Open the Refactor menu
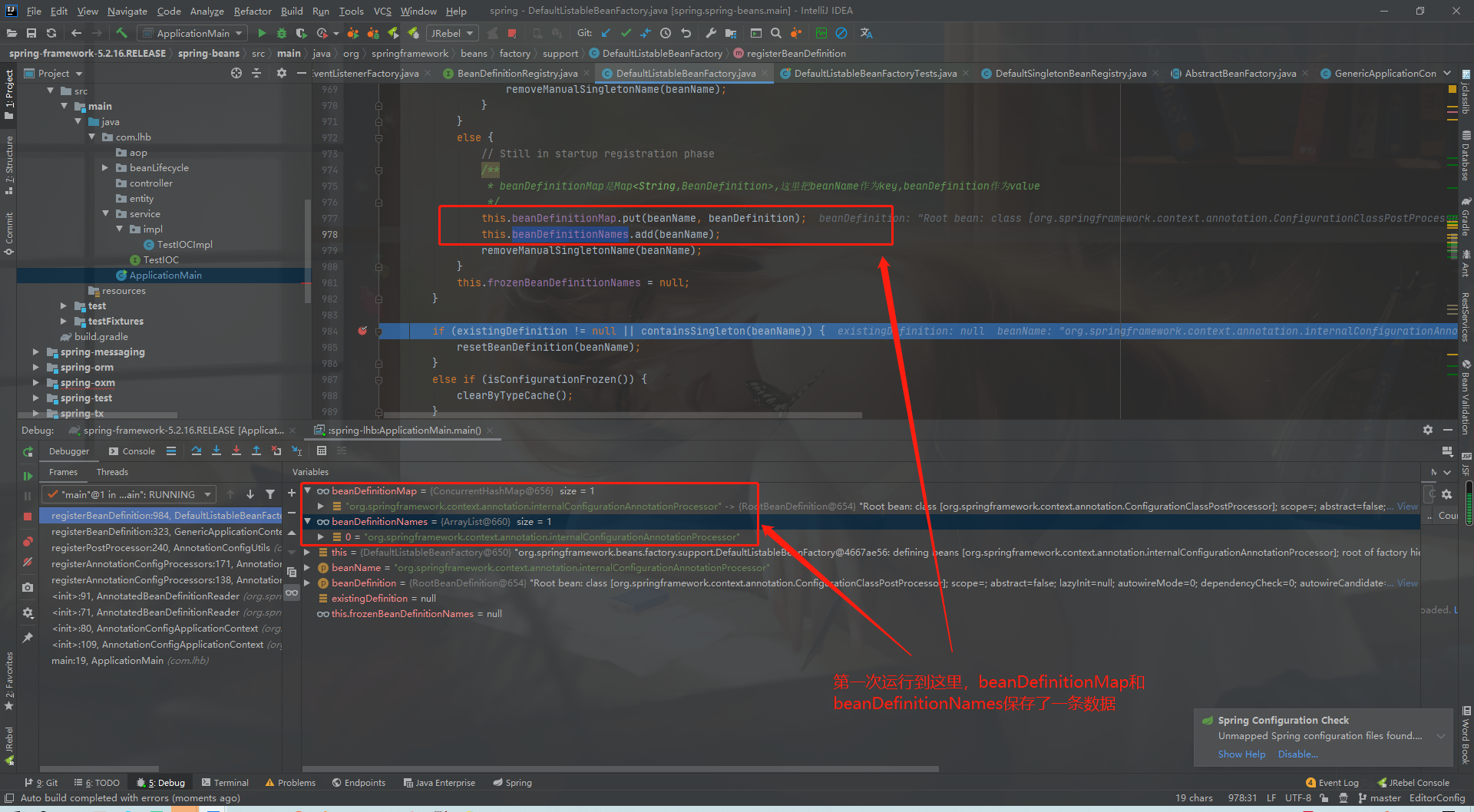 click(x=252, y=11)
